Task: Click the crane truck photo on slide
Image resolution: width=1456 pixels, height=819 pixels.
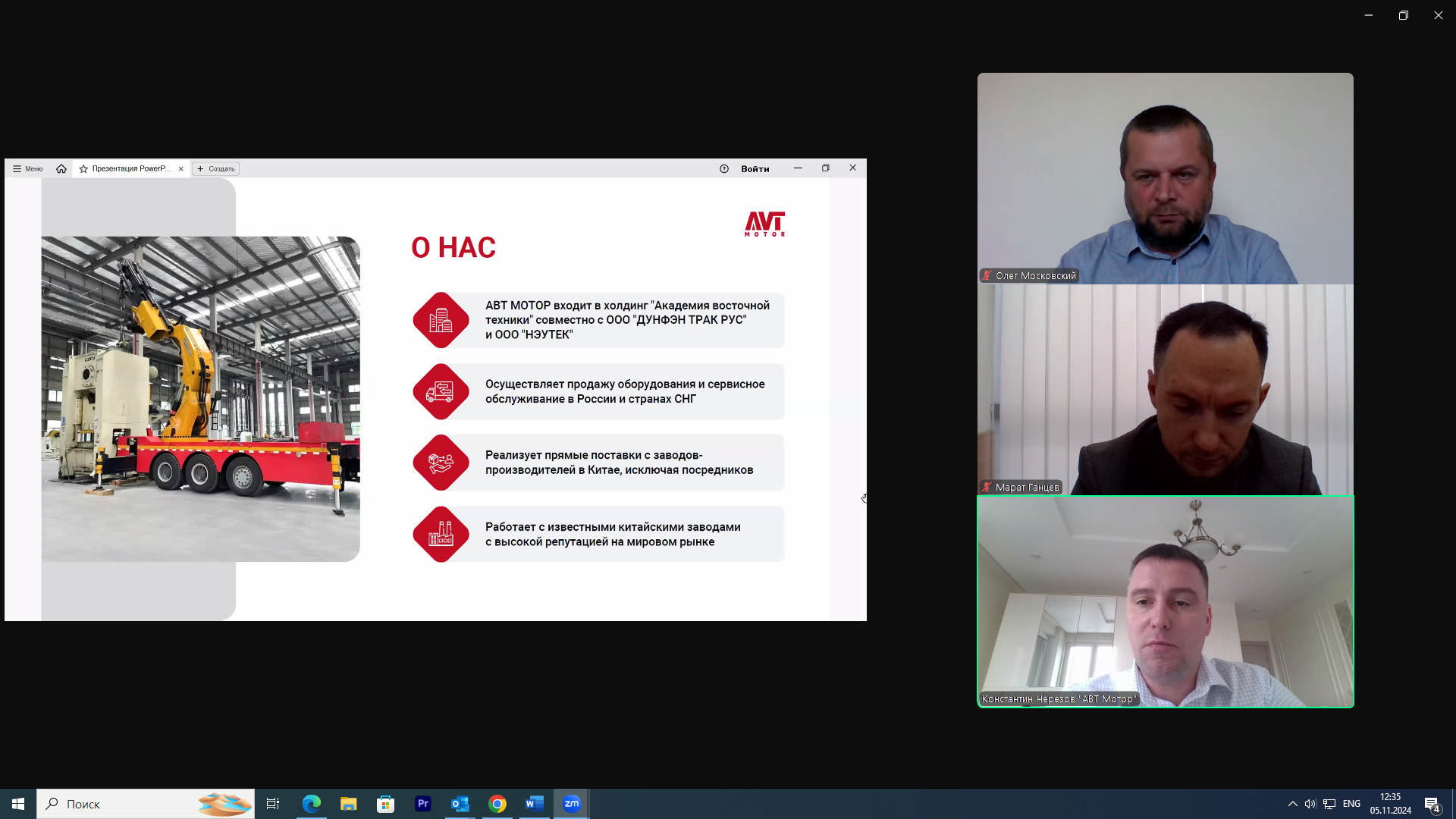Action: (x=200, y=399)
